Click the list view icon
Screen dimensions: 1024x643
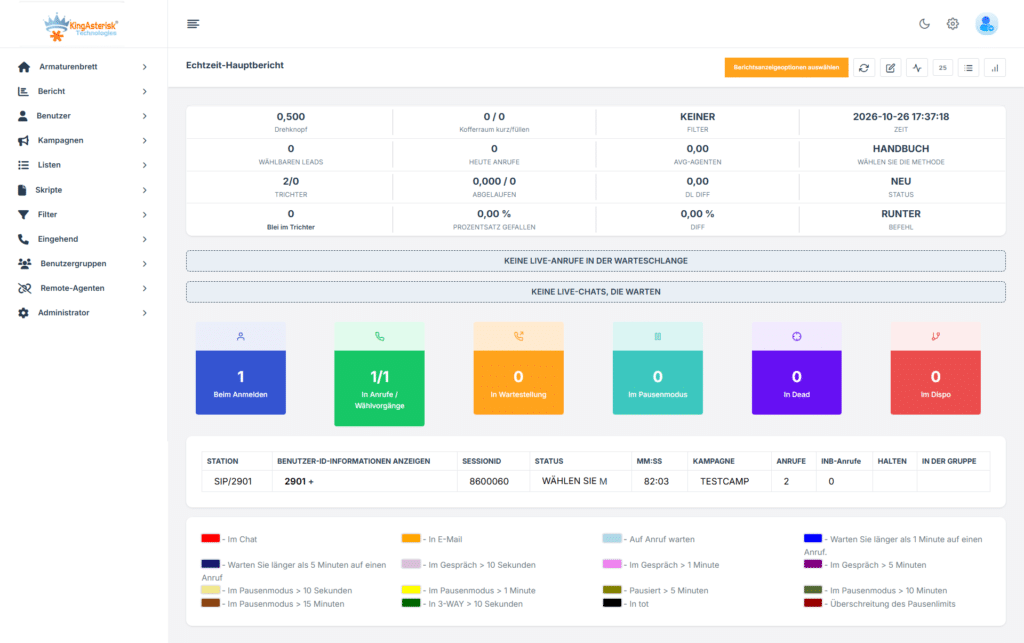coord(968,68)
